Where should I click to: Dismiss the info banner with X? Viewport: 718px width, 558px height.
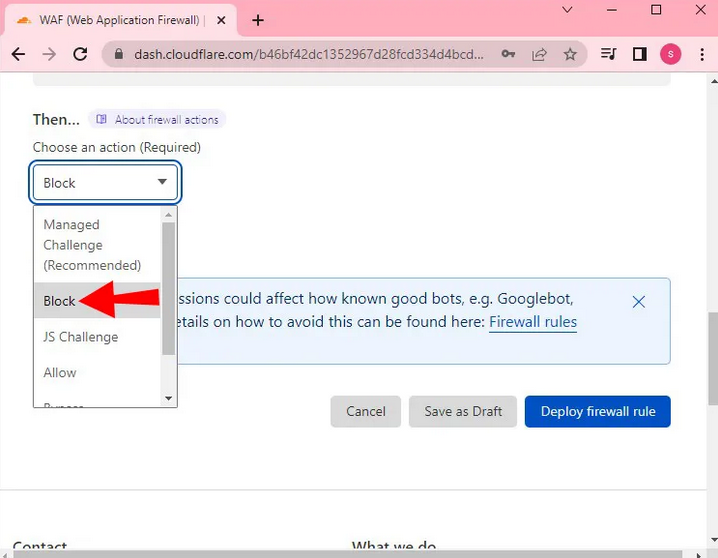[639, 301]
